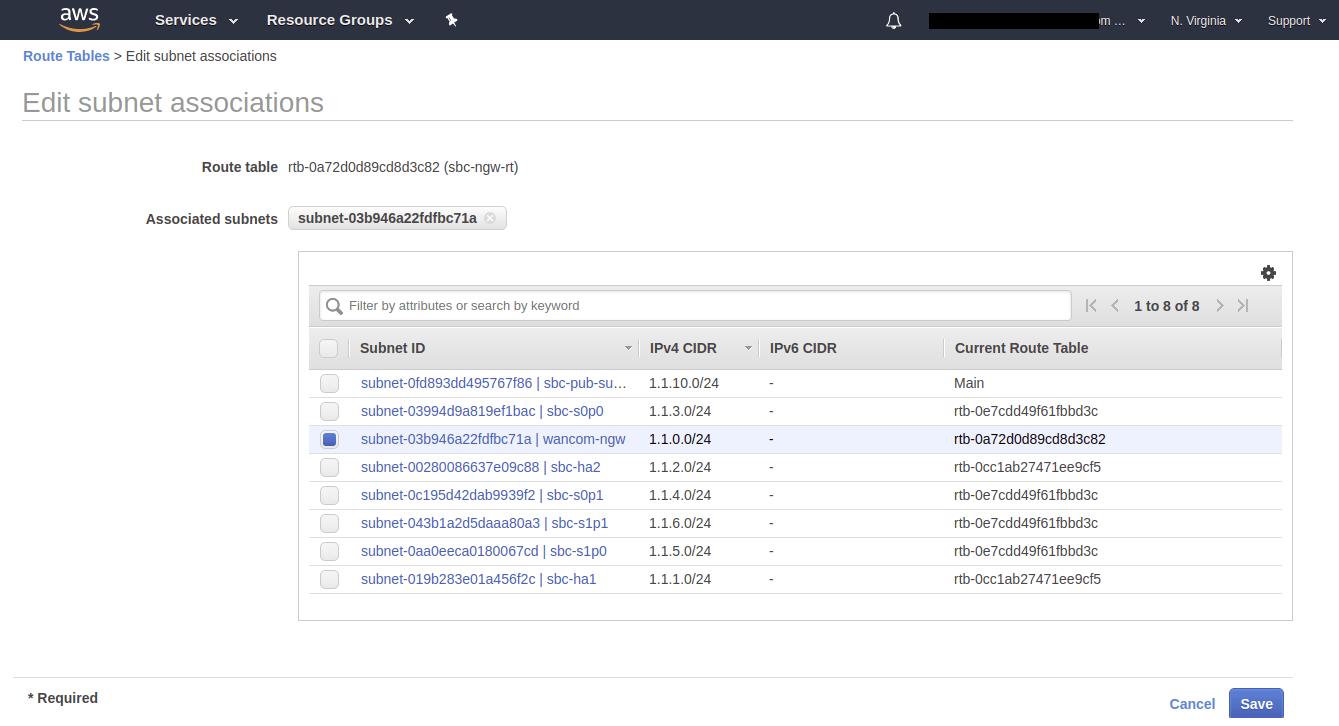Check the sbc-pub-su subnet checkbox
Viewport: 1339px width, 726px height.
(x=329, y=383)
